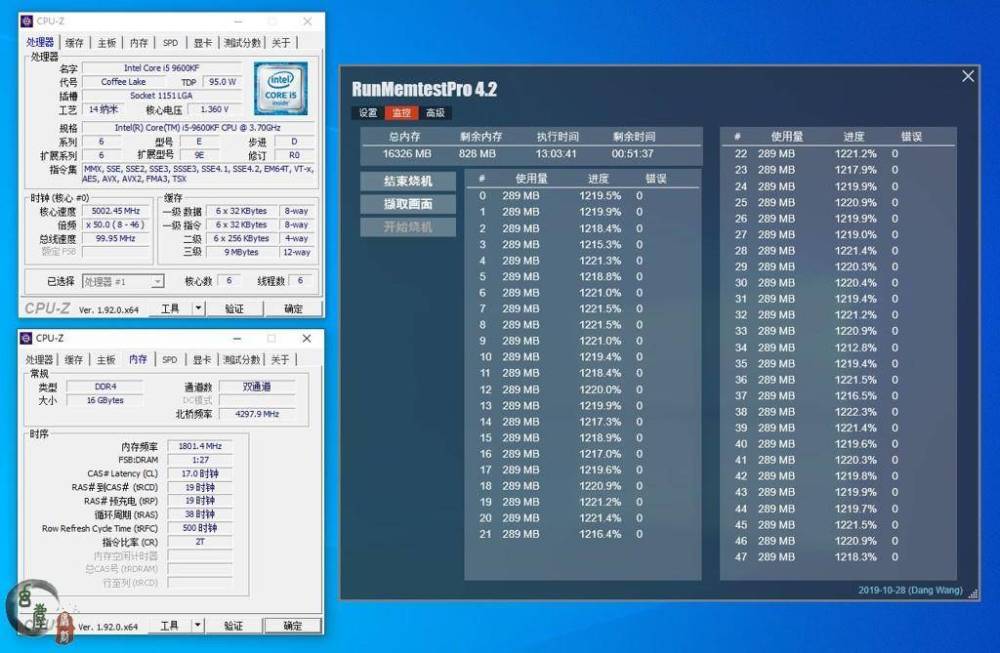This screenshot has width=1000, height=653.
Task: Click row 47 progress 1218.3%
Action: (x=856, y=557)
